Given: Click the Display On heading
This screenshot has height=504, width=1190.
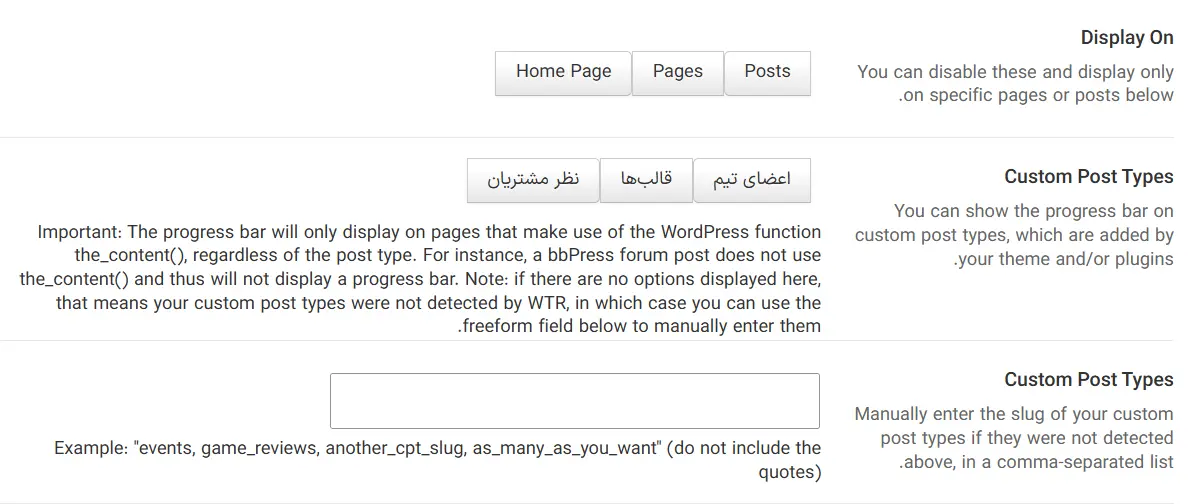Looking at the screenshot, I should 1127,38.
